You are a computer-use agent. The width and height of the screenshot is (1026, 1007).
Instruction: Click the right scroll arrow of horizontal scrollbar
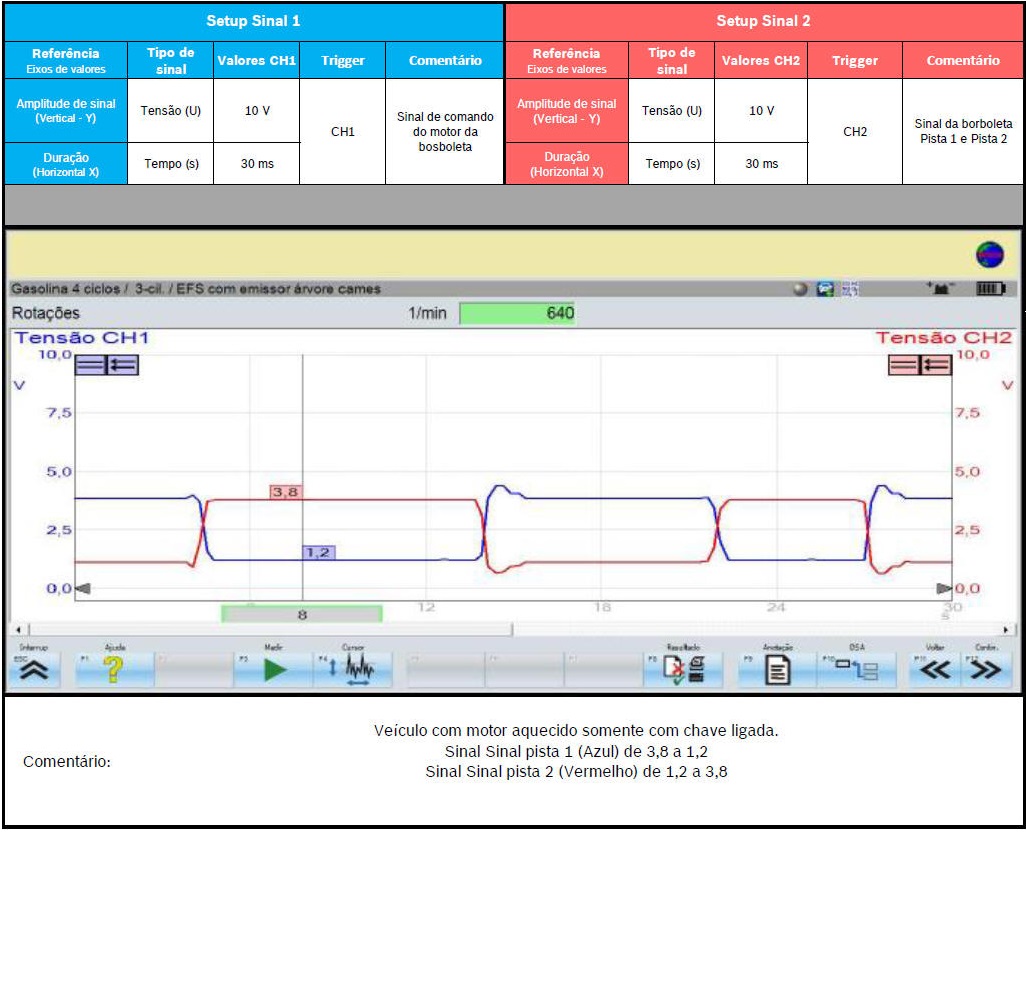coord(1007,630)
